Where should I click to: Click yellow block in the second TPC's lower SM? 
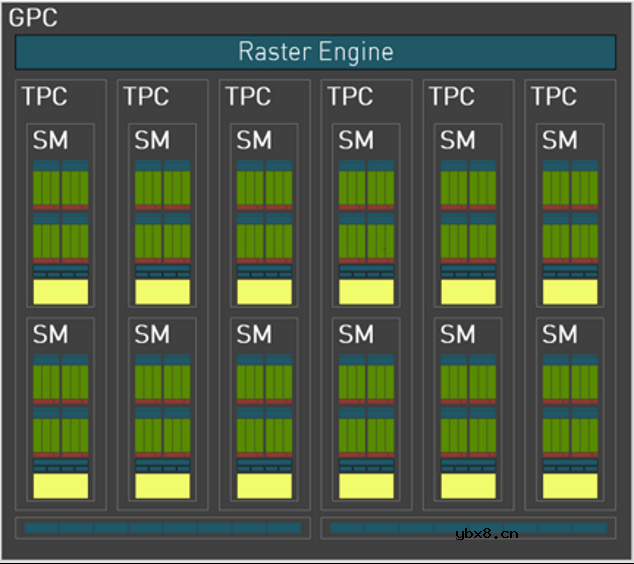(162, 486)
